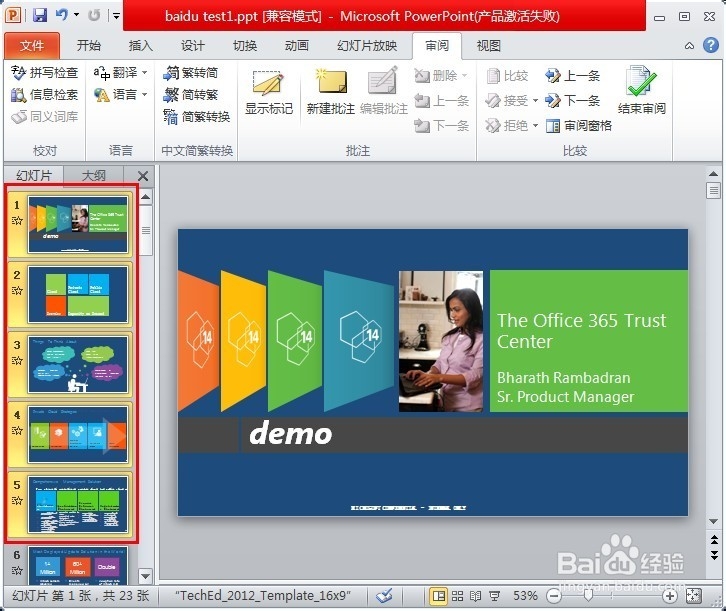The width and height of the screenshot is (726, 611).
Task: Toggle the 审阅窗格 reviewing pane
Action: tap(579, 125)
